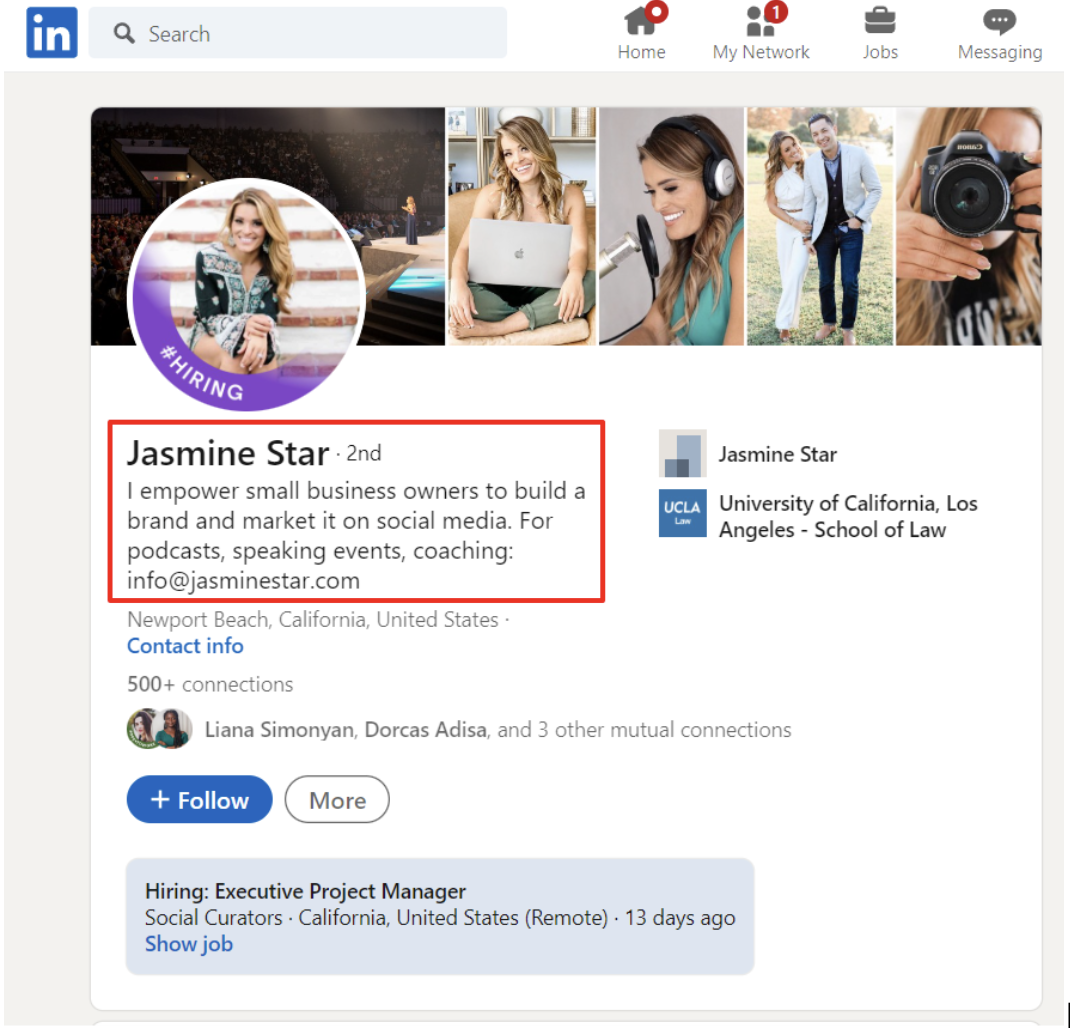Click banner photo with headphones and microphone
This screenshot has width=1070, height=1028.
click(671, 226)
